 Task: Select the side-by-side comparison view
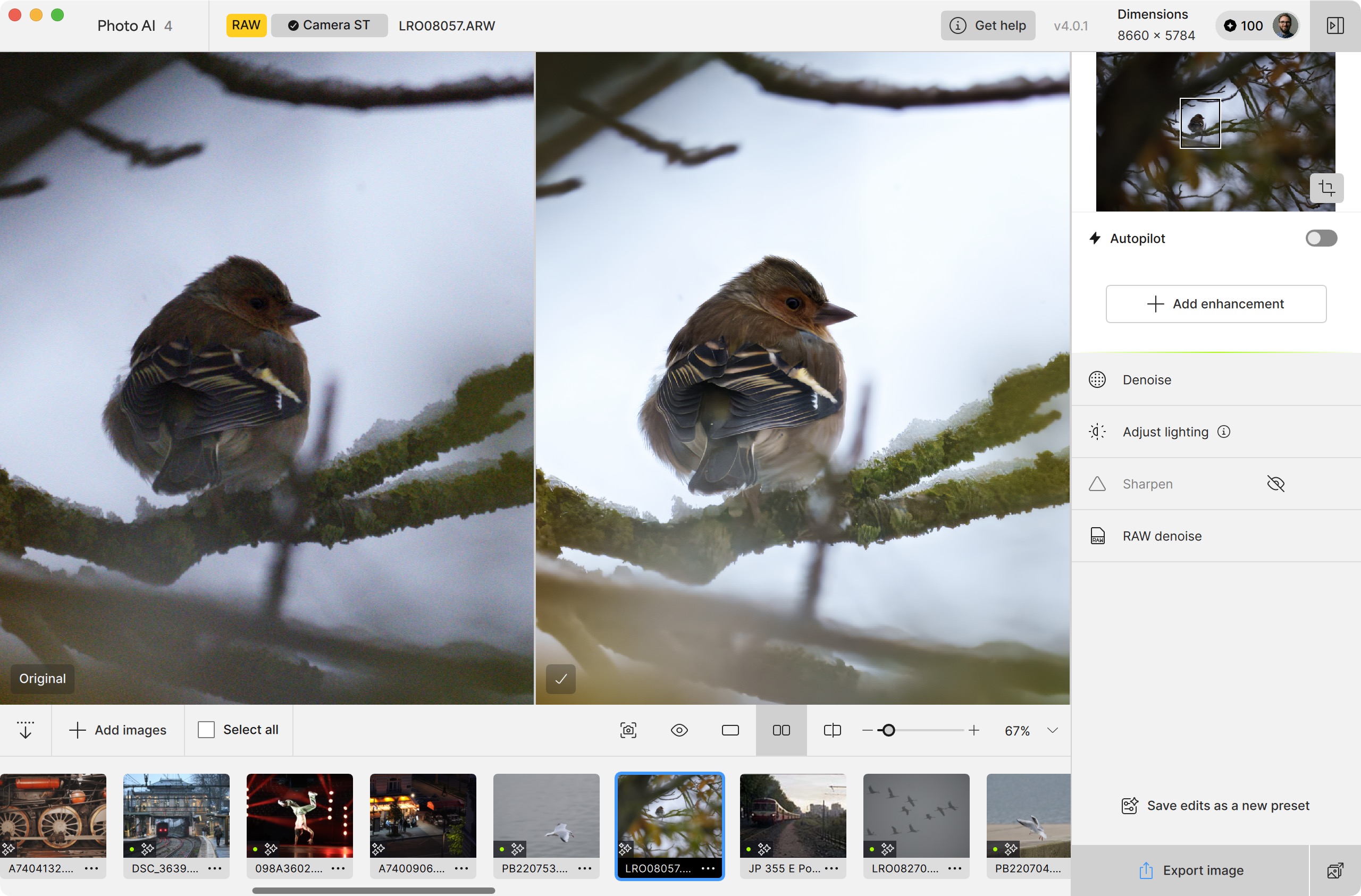(x=781, y=730)
